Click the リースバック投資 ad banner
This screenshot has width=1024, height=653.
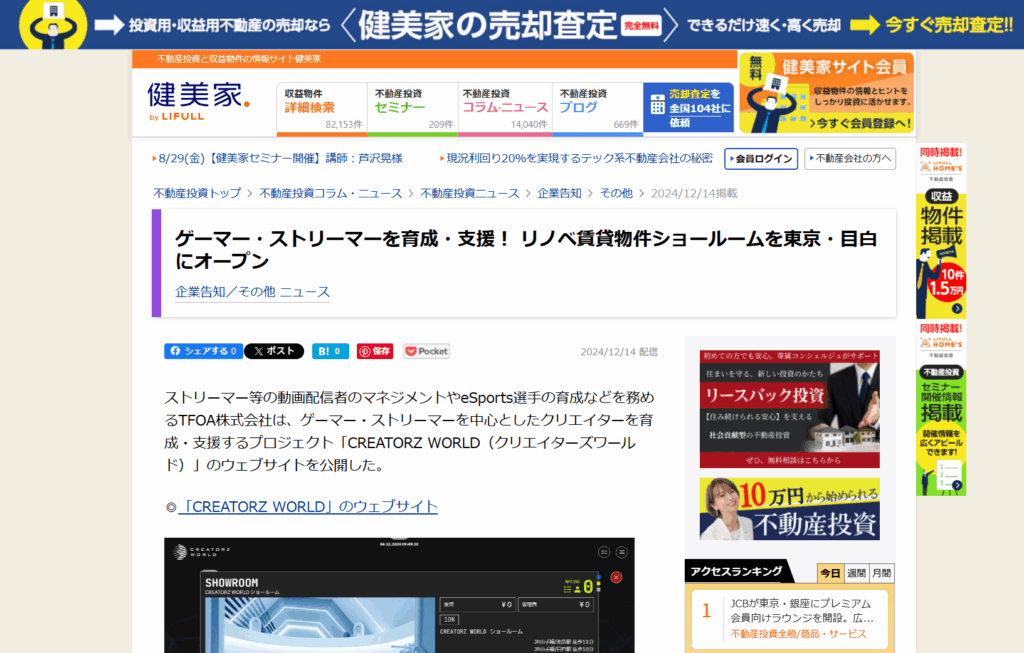(x=790, y=409)
